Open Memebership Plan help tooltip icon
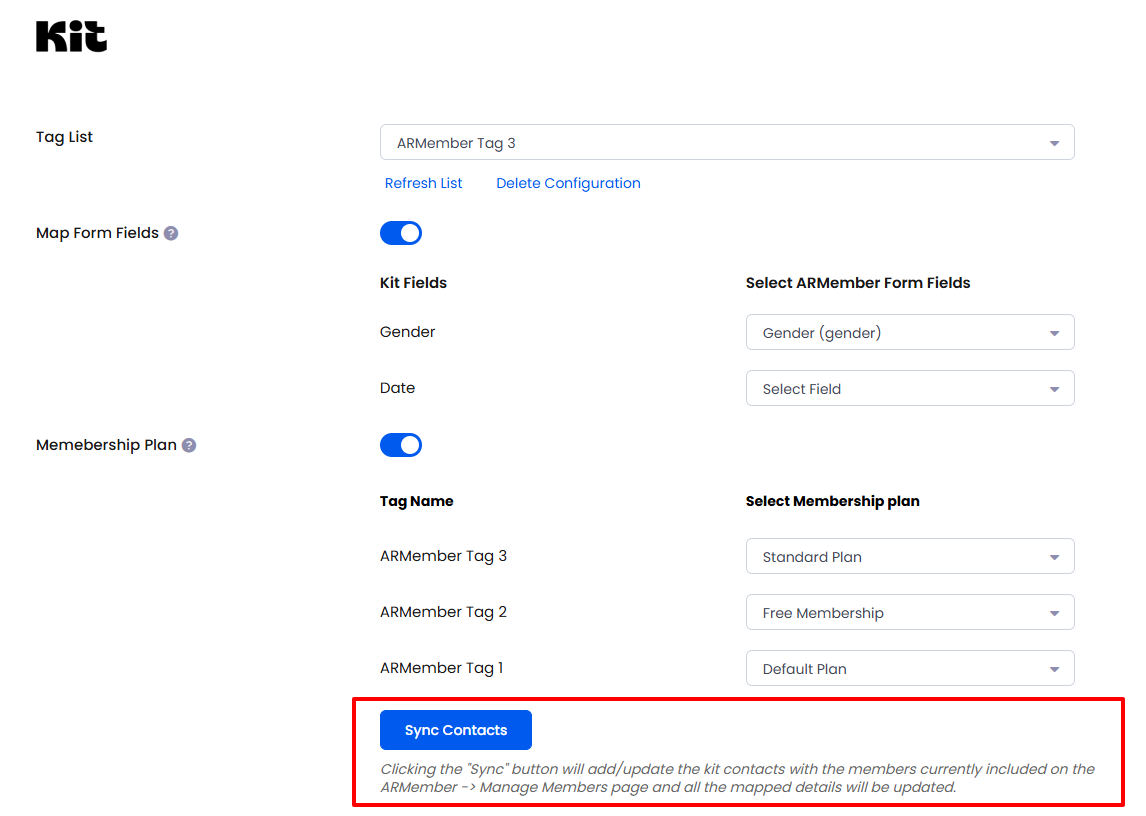The height and width of the screenshot is (816, 1146). 189,445
